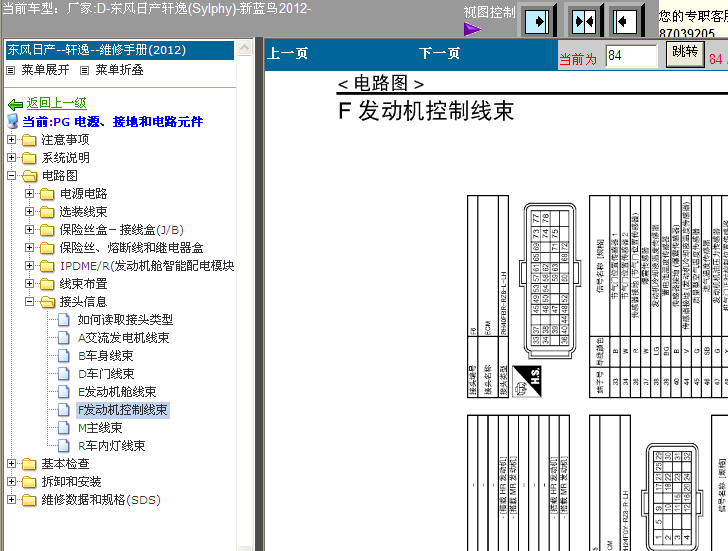Click 菜单展开 to expand all menus
728x551 pixels.
46,70
